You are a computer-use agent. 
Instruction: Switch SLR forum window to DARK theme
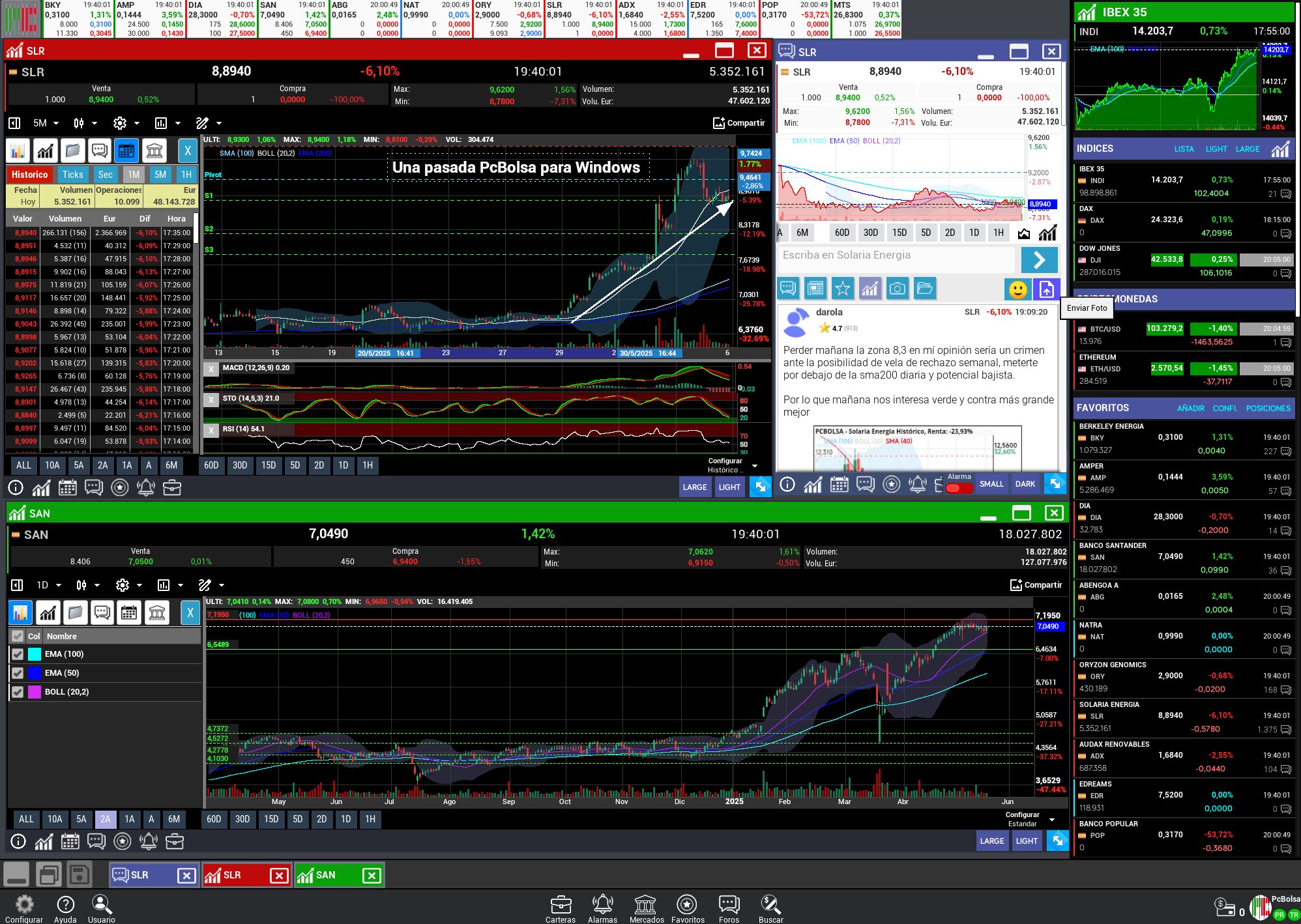pyautogui.click(x=1025, y=484)
